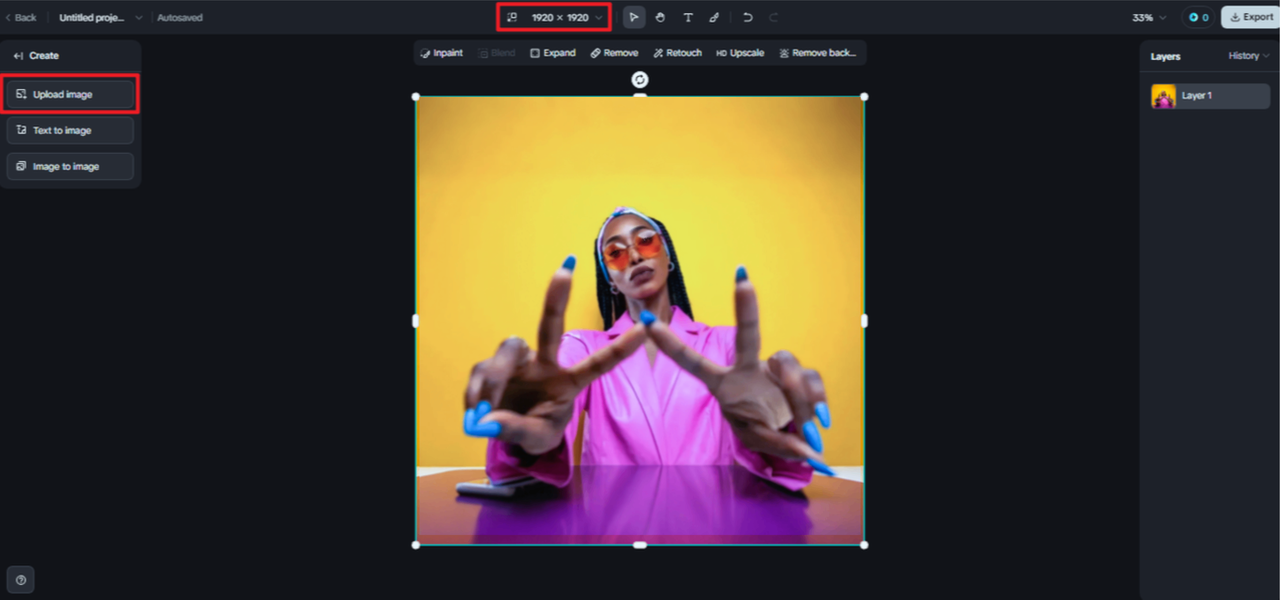1280x600 pixels.
Task: Open the Inpaint tool
Action: (x=441, y=53)
